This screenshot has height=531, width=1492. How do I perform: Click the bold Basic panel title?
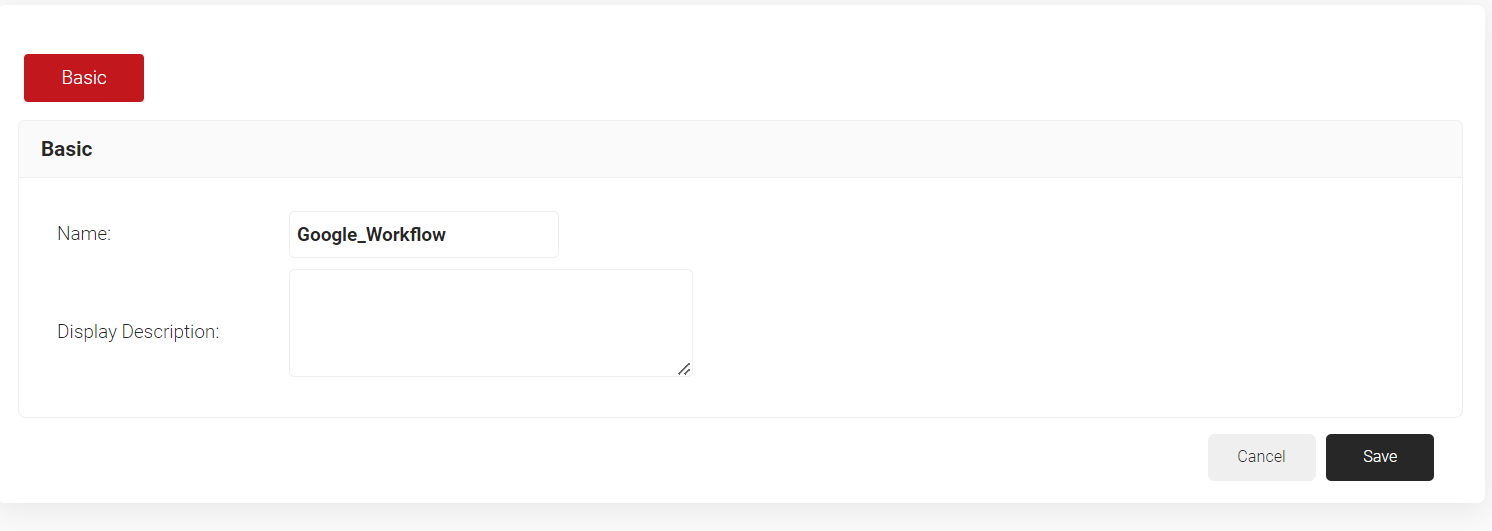(x=67, y=149)
